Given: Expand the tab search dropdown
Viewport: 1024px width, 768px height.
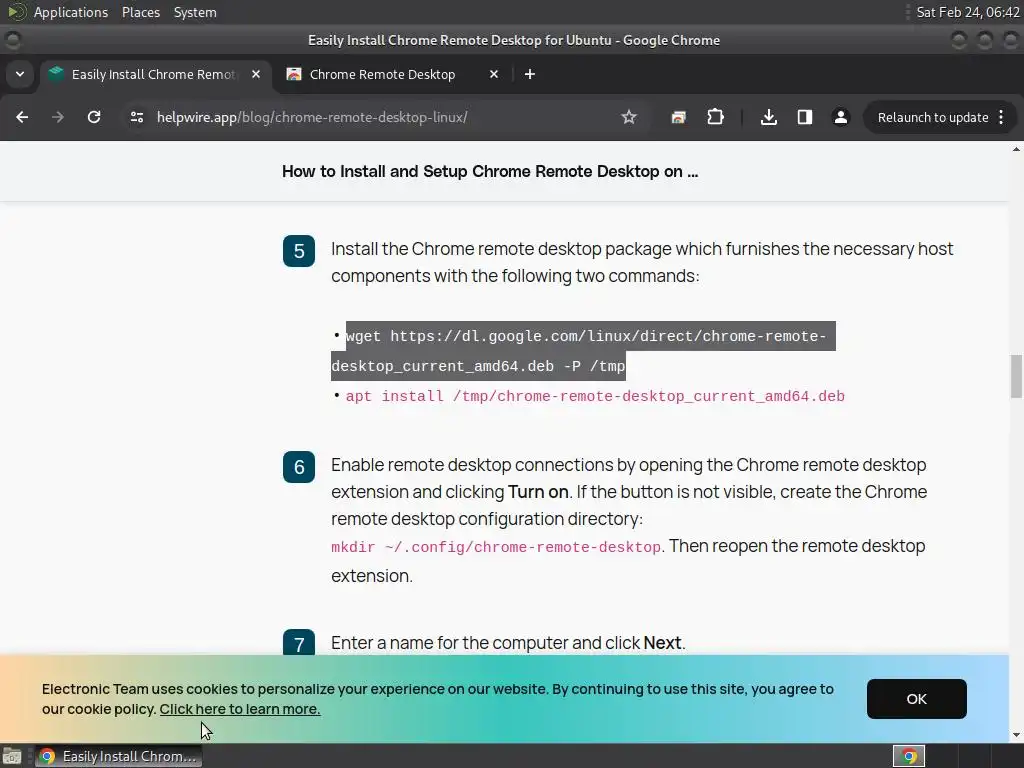Looking at the screenshot, I should tap(20, 74).
